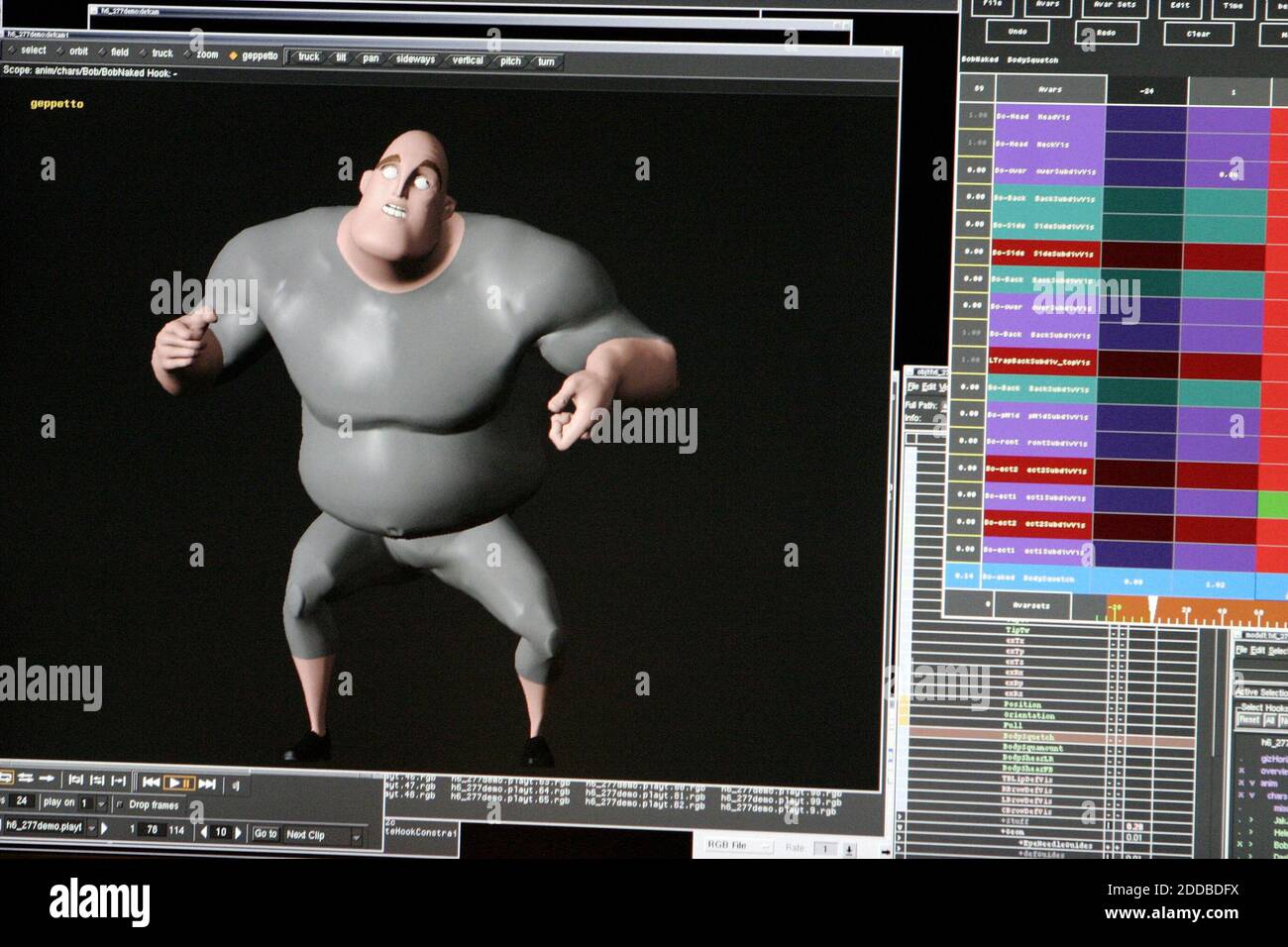Screen dimensions: 1288x947
Task: Collapse the +Geom group arrow
Action: pos(900,827)
